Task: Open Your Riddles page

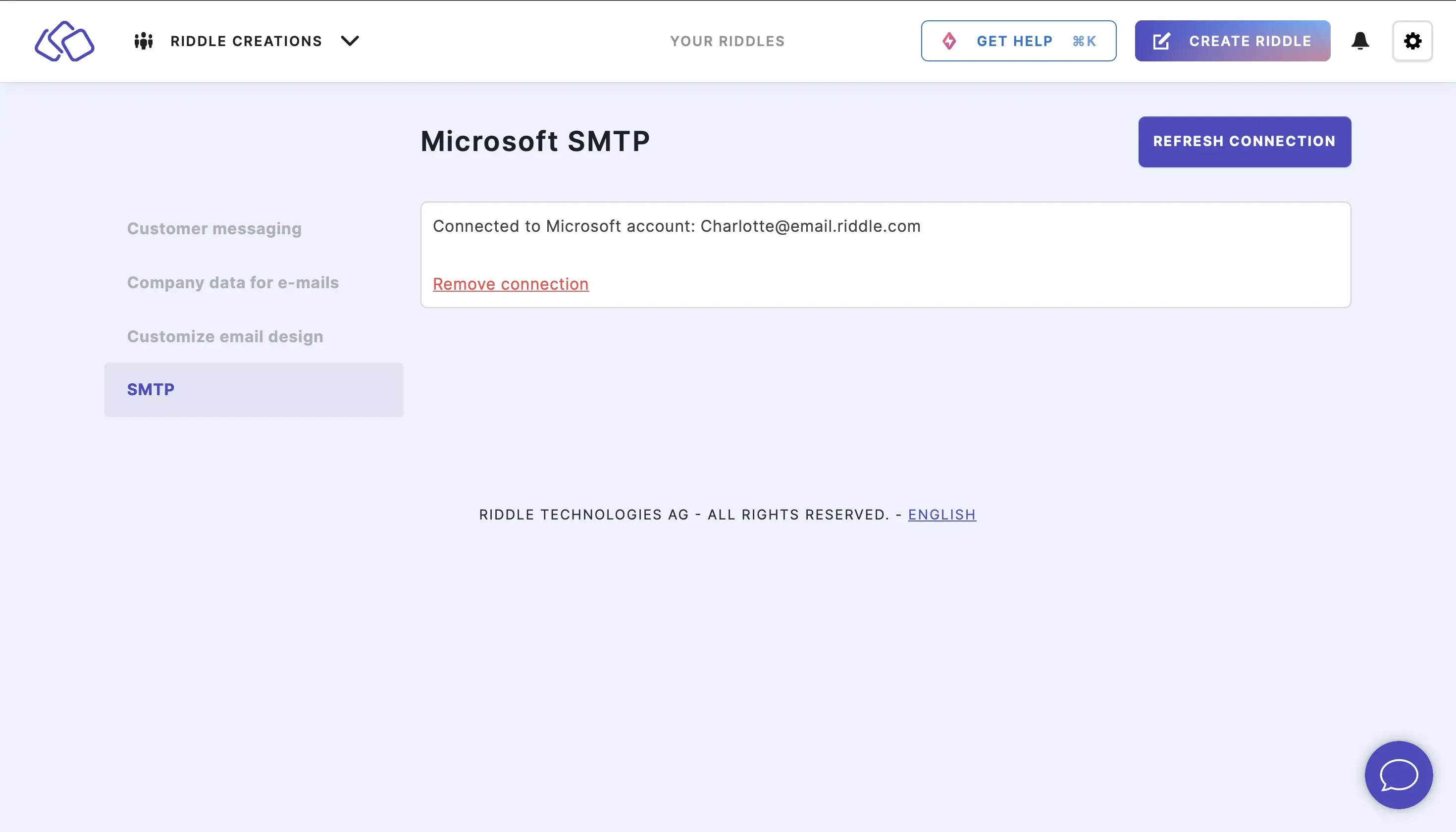Action: (728, 41)
